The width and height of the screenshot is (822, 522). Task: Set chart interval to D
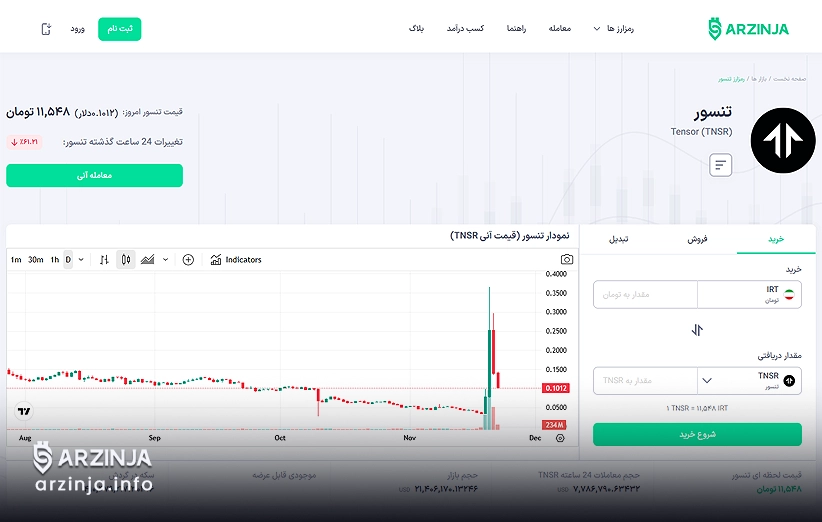pyautogui.click(x=68, y=259)
